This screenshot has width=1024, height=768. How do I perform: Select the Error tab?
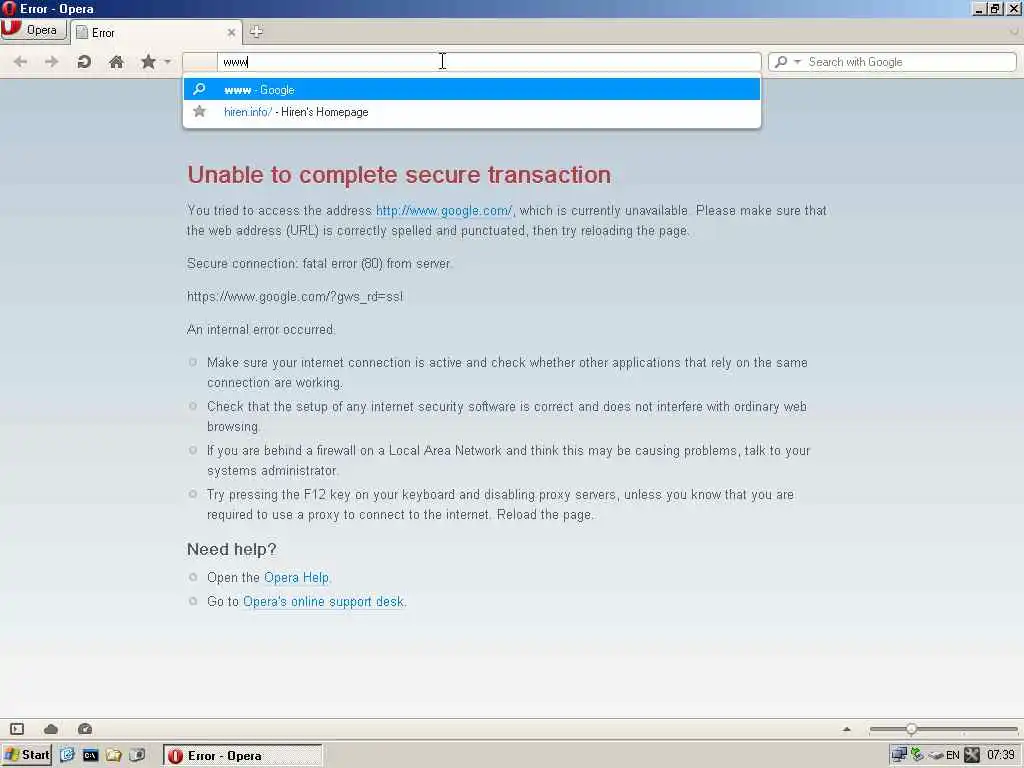click(x=155, y=33)
